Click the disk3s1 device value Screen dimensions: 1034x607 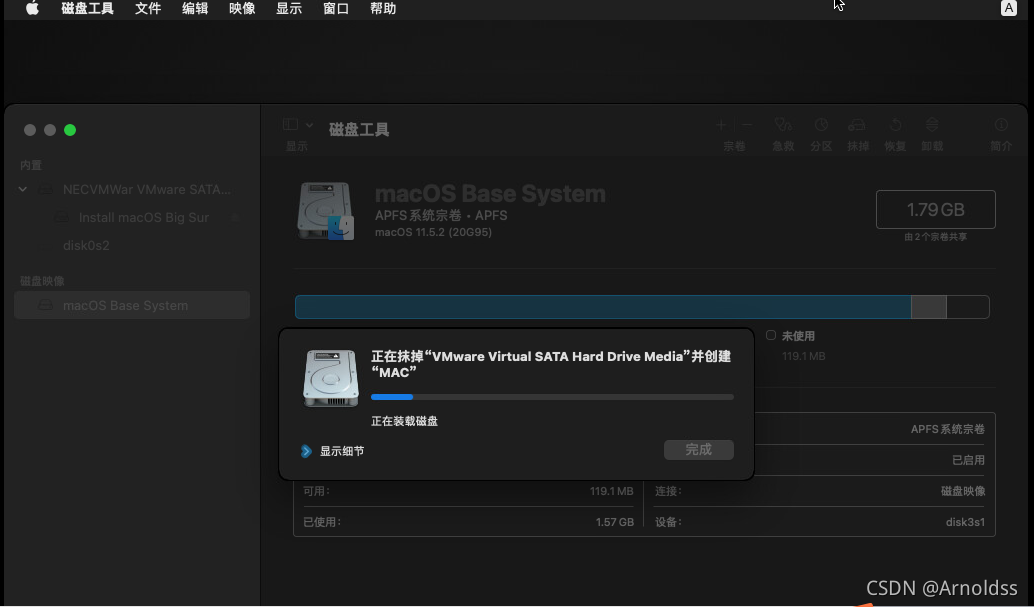(x=965, y=522)
